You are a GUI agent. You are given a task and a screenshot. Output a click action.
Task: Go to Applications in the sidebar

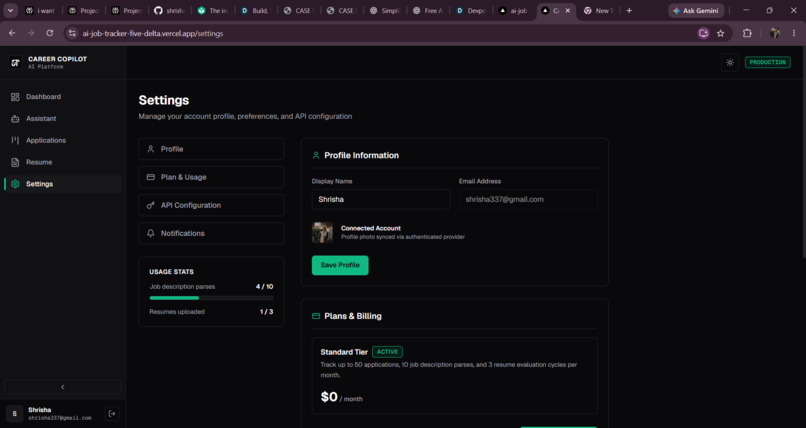click(62, 140)
